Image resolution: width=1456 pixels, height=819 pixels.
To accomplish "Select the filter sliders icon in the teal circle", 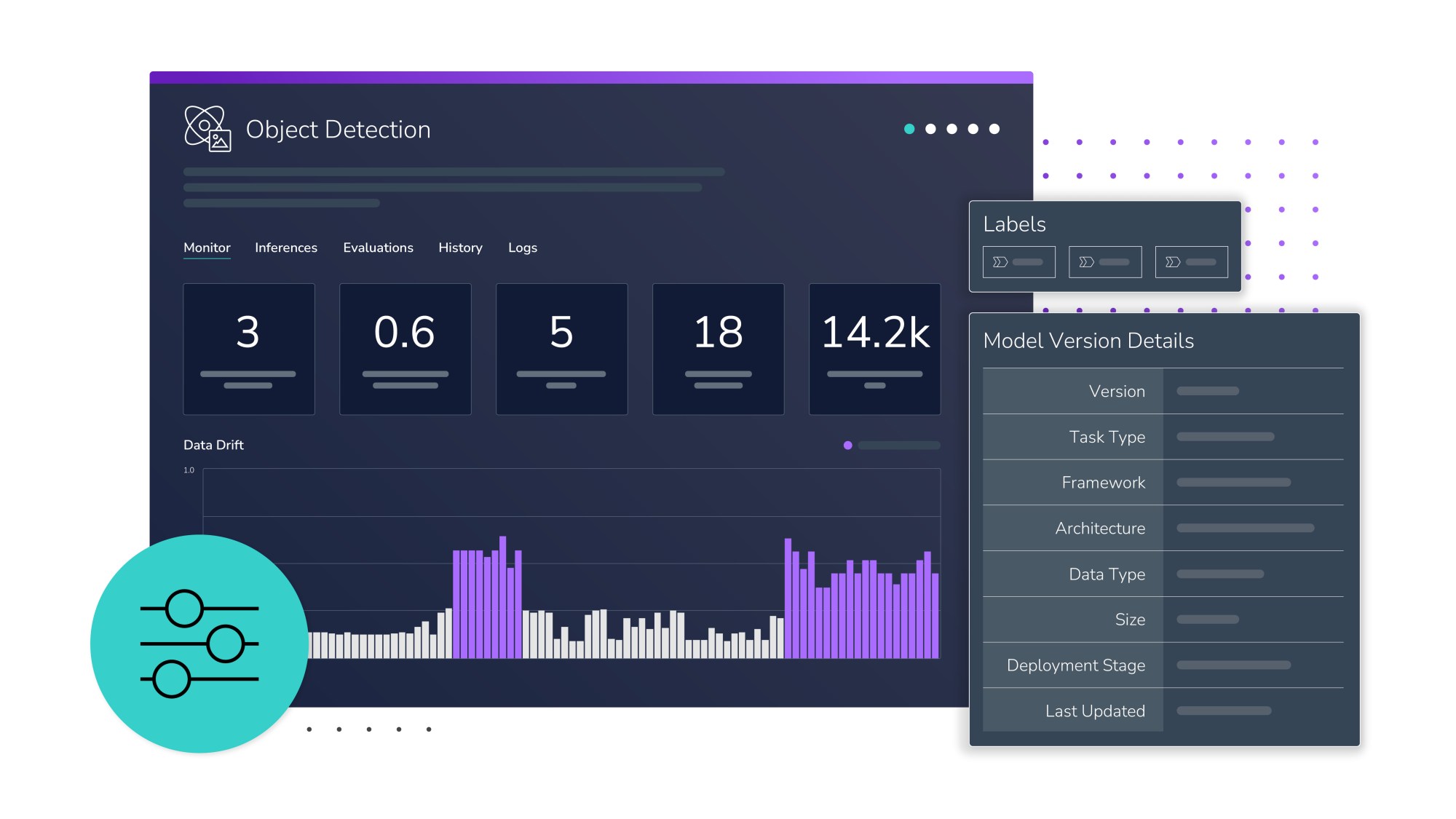I will (199, 644).
